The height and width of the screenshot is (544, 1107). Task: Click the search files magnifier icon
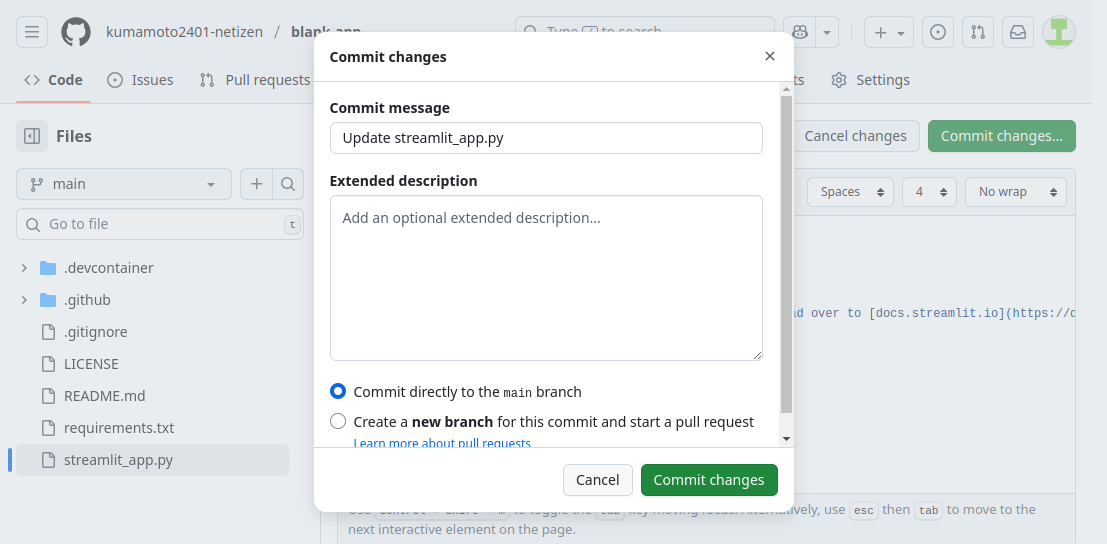pos(287,184)
